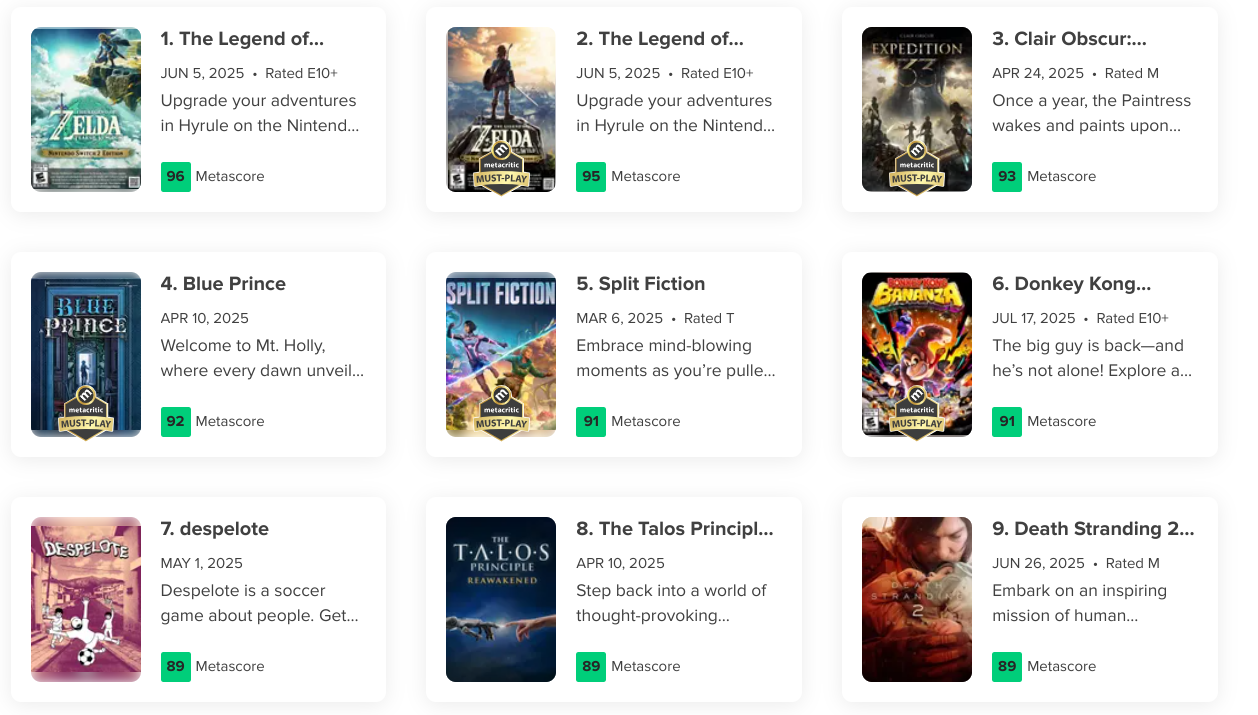Click Must-Play badge on Donkey Kong Bananza cover
Viewport: 1258px width, 715px height.
click(x=916, y=416)
